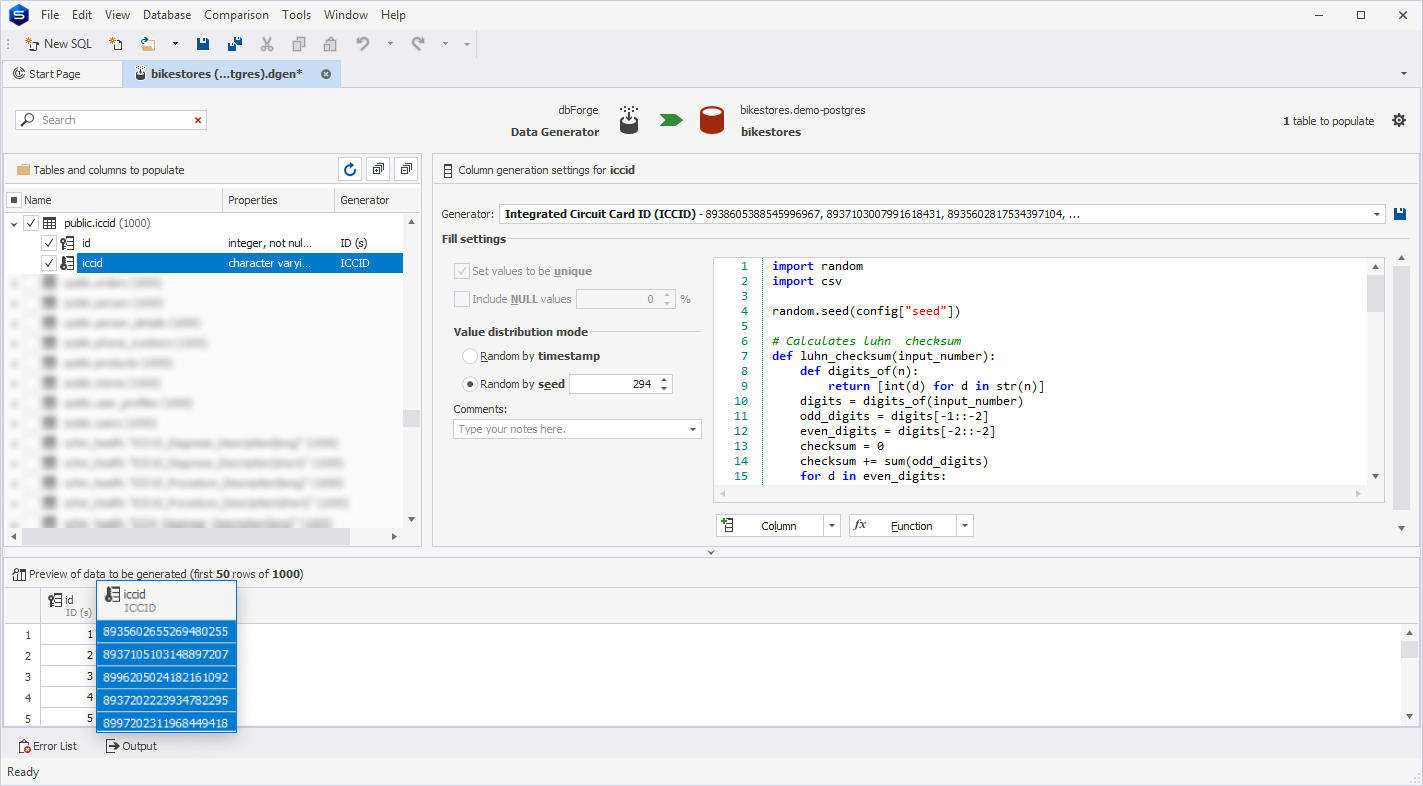Viewport: 1423px width, 786px height.
Task: Open the View menu
Action: [x=117, y=15]
